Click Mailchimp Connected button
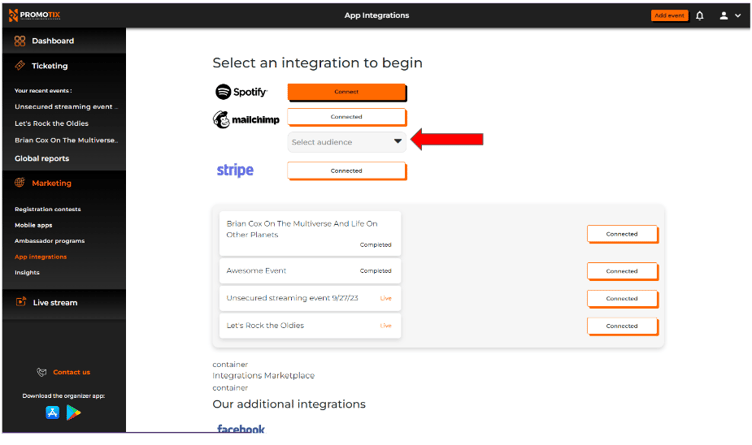 (347, 117)
